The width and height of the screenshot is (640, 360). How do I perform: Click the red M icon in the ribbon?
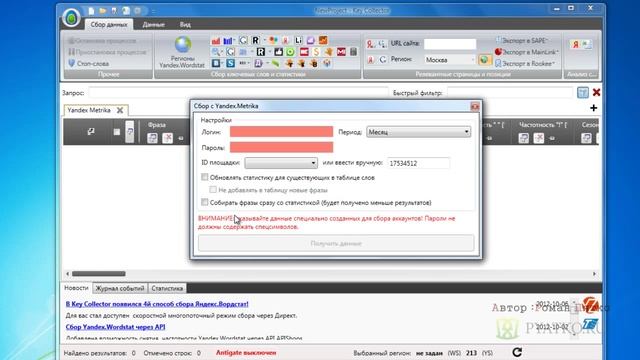pos(341,52)
